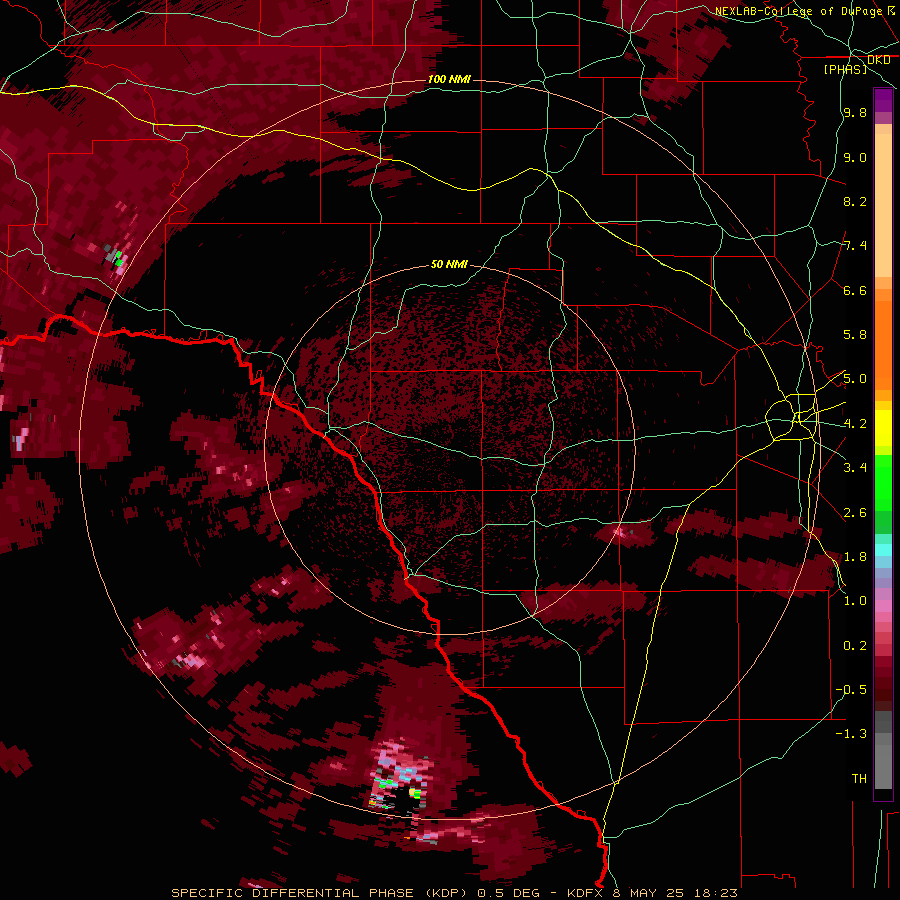The image size is (900, 900).
Task: Pick the yellow segment of the color bar
Action: tap(883, 428)
